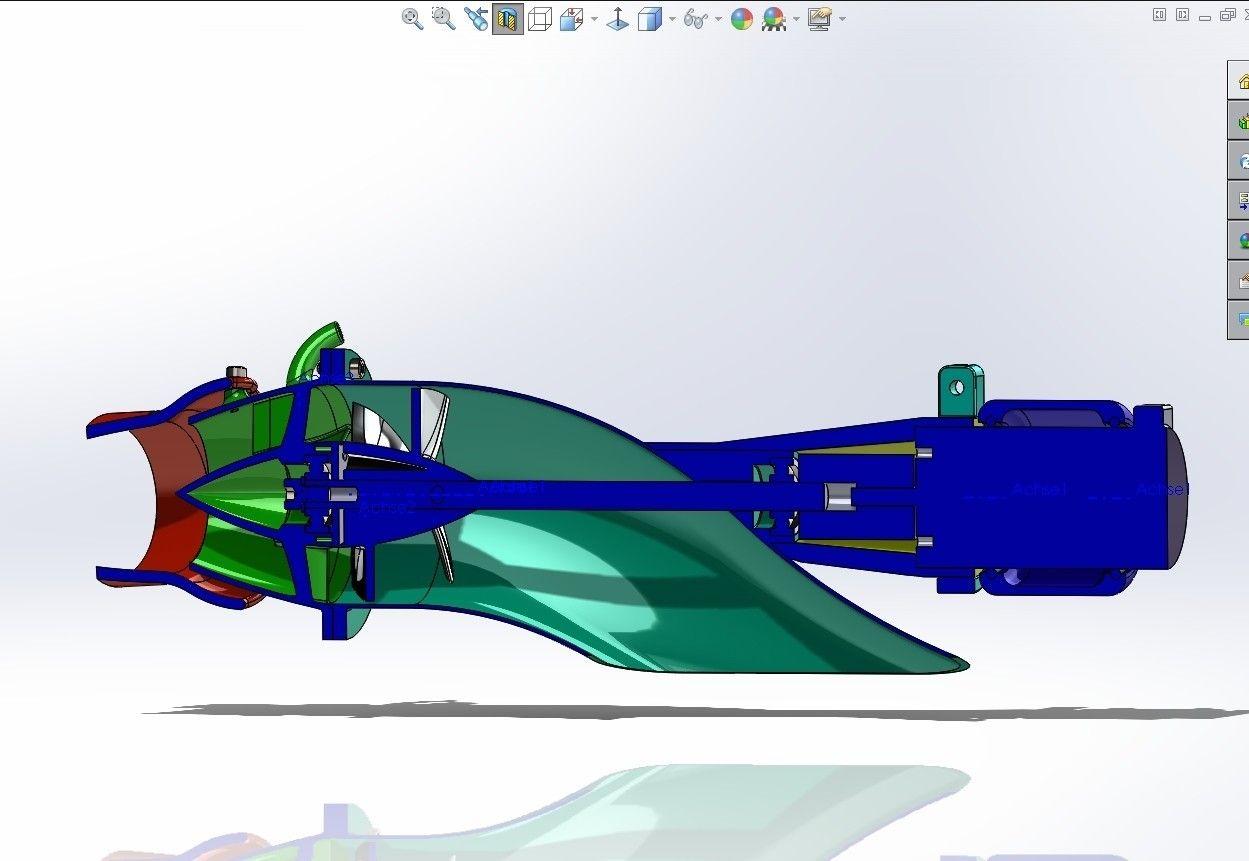Switch to the Design Library task pane tab

click(x=1241, y=121)
